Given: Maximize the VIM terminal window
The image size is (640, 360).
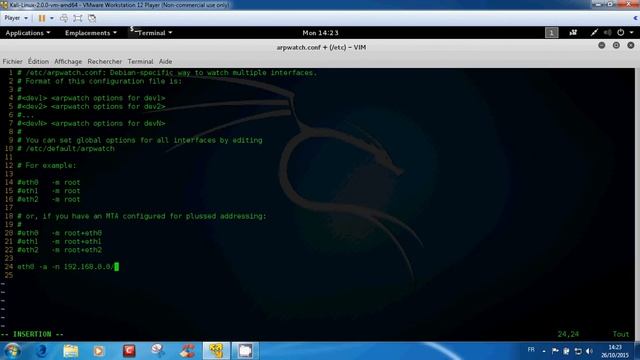Looking at the screenshot, I should (x=616, y=45).
